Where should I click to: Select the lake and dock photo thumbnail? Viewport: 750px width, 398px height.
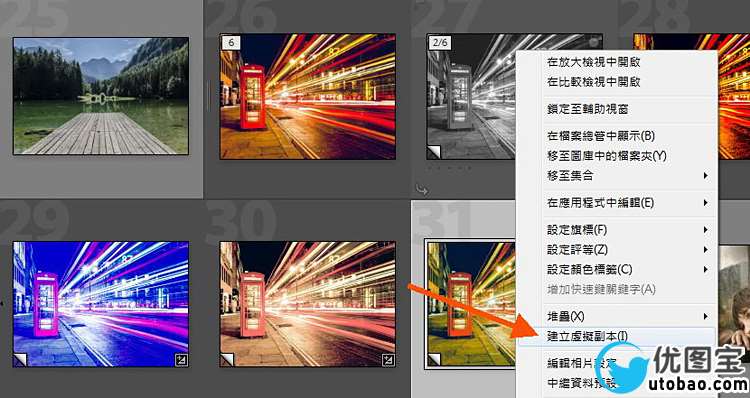pos(101,96)
